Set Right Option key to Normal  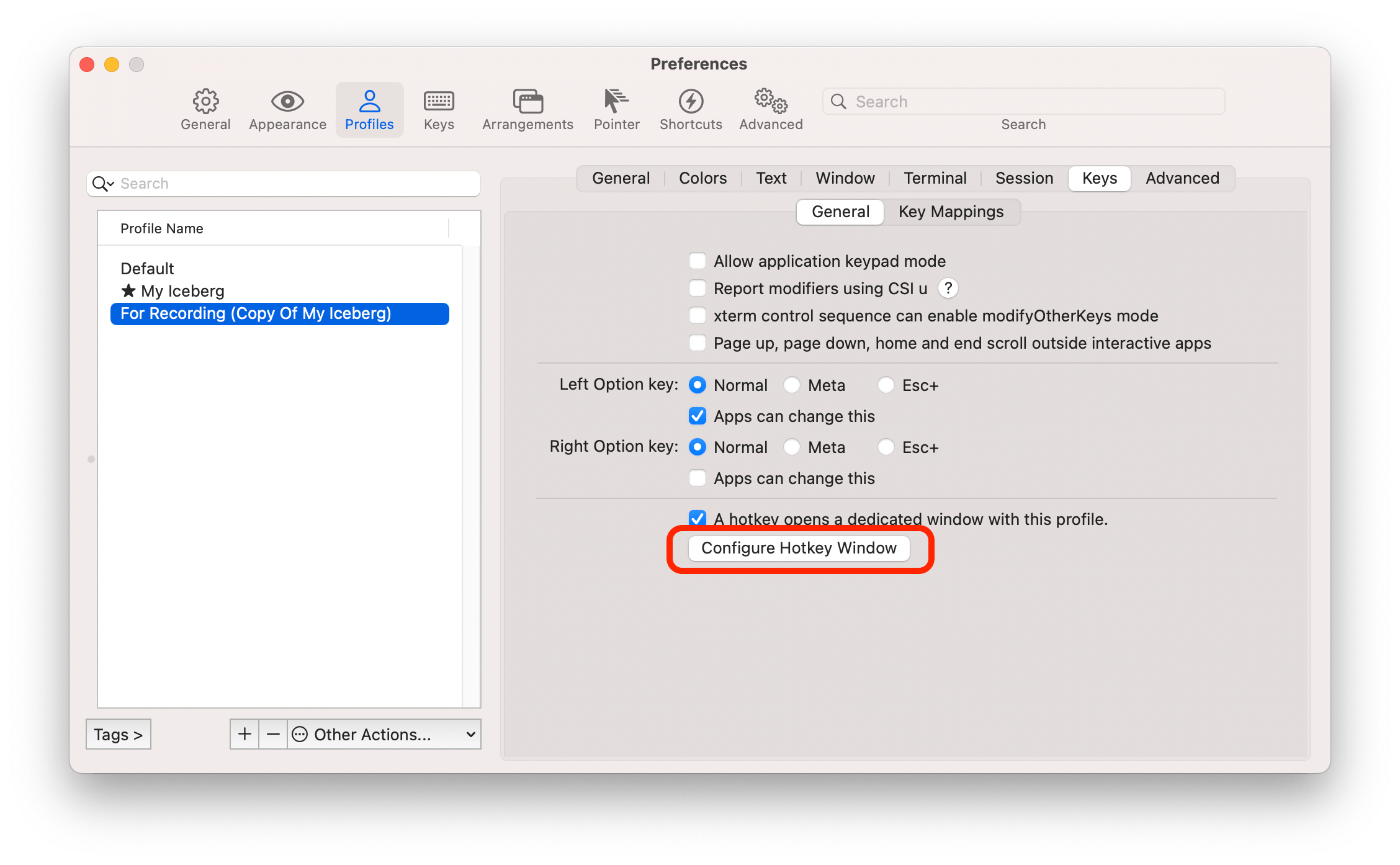(x=698, y=447)
